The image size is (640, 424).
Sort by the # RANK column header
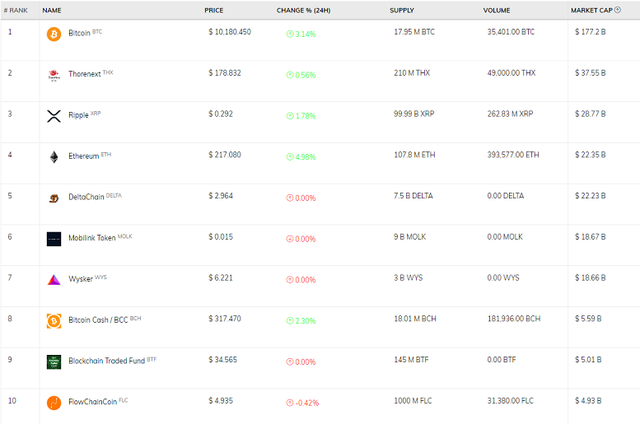click(x=16, y=10)
